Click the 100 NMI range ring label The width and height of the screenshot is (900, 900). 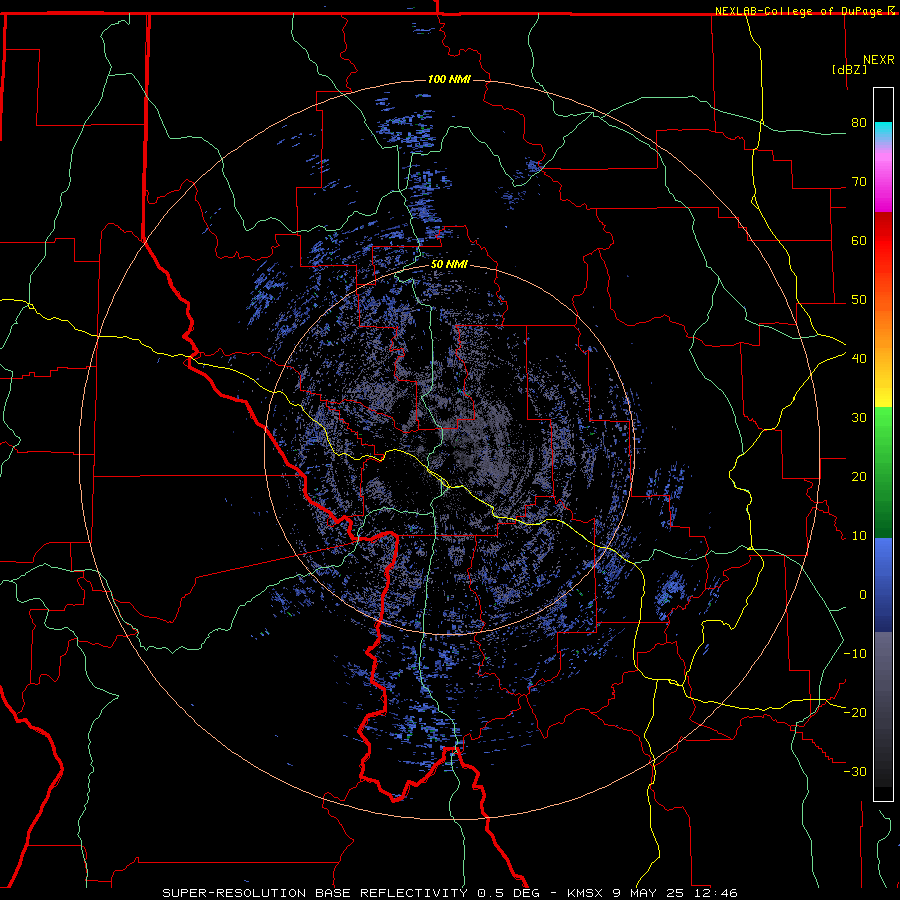click(449, 79)
